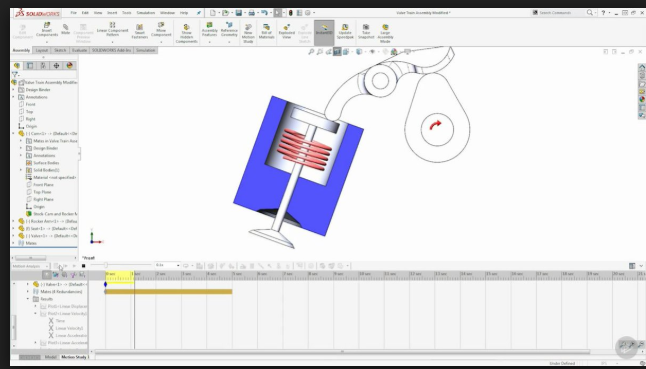Open the Motion Analysis study type dropdown

[30, 266]
